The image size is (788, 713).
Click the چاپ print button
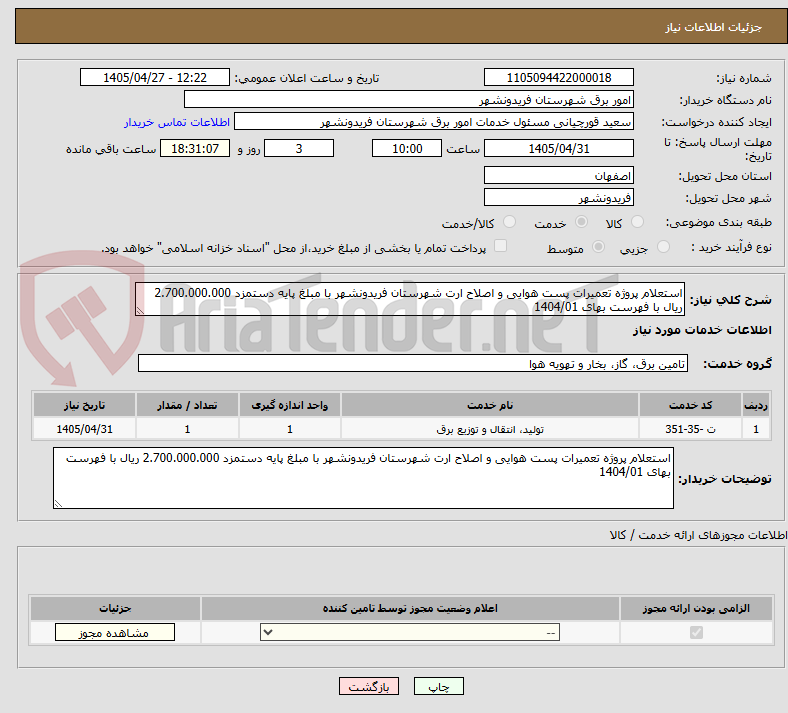pyautogui.click(x=439, y=686)
